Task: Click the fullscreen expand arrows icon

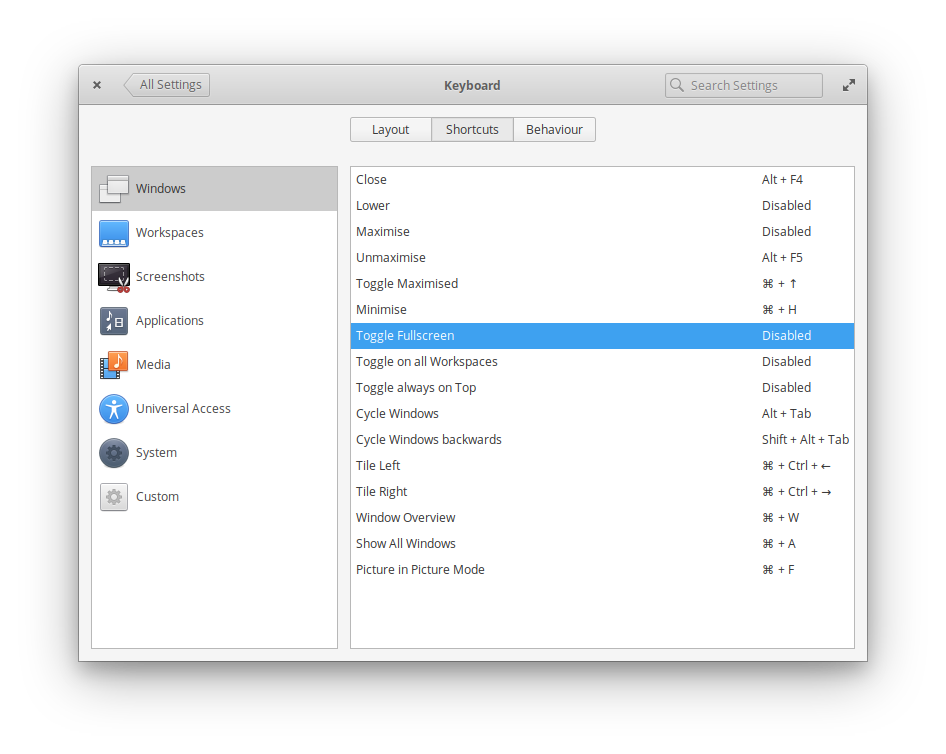Action: pos(848,85)
